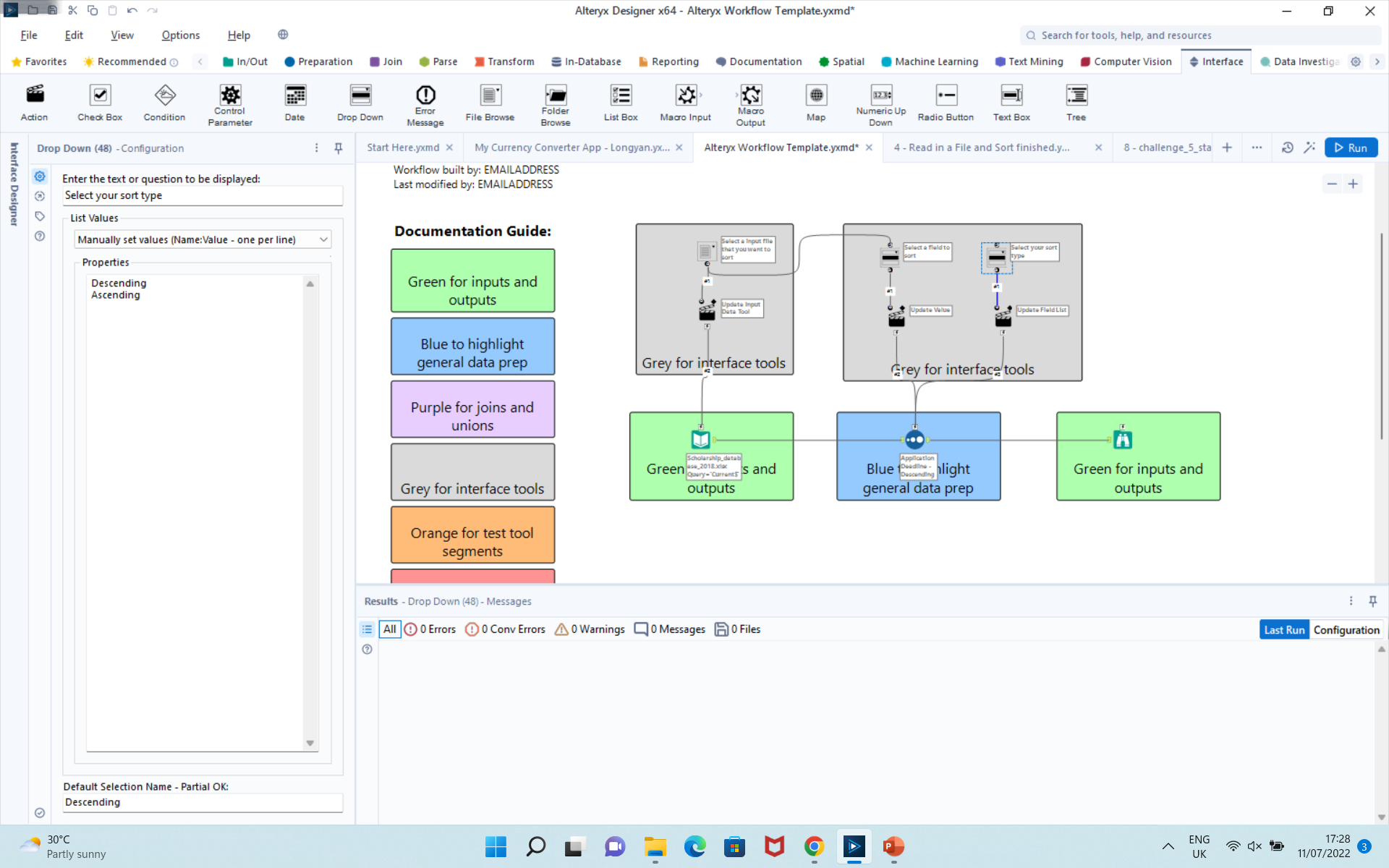Select the Folder Browse tool icon
This screenshot has width=1389, height=868.
click(556, 95)
